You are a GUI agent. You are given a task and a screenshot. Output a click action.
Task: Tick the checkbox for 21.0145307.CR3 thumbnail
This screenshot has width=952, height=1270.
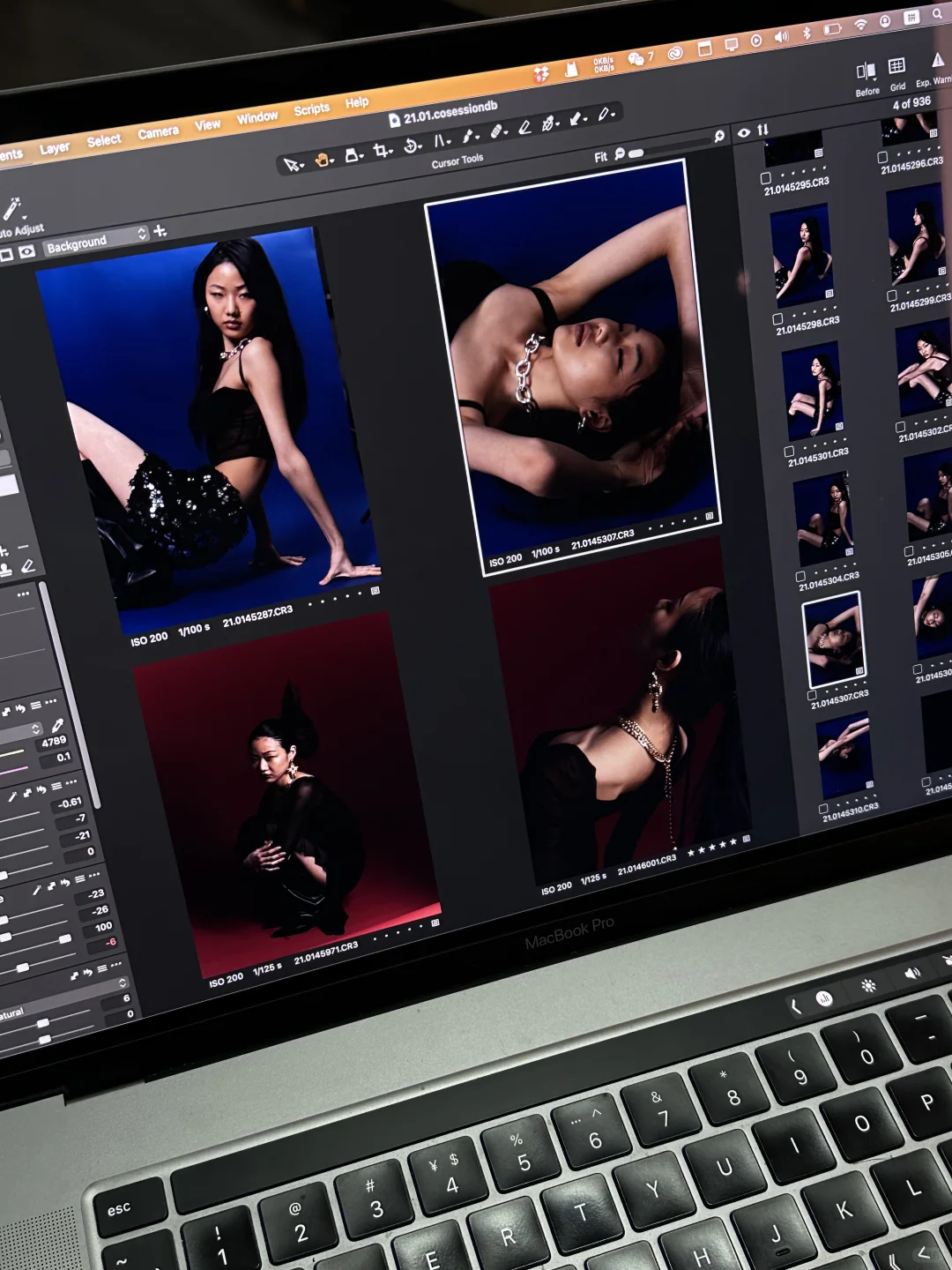pyautogui.click(x=812, y=695)
